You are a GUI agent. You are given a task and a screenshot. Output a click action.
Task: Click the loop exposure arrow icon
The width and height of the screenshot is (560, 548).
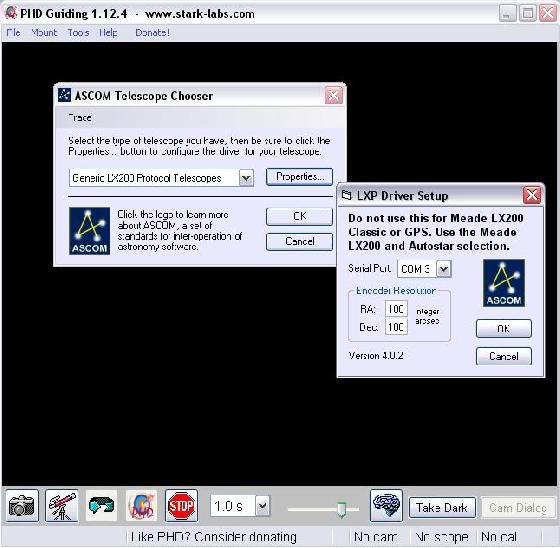101,506
